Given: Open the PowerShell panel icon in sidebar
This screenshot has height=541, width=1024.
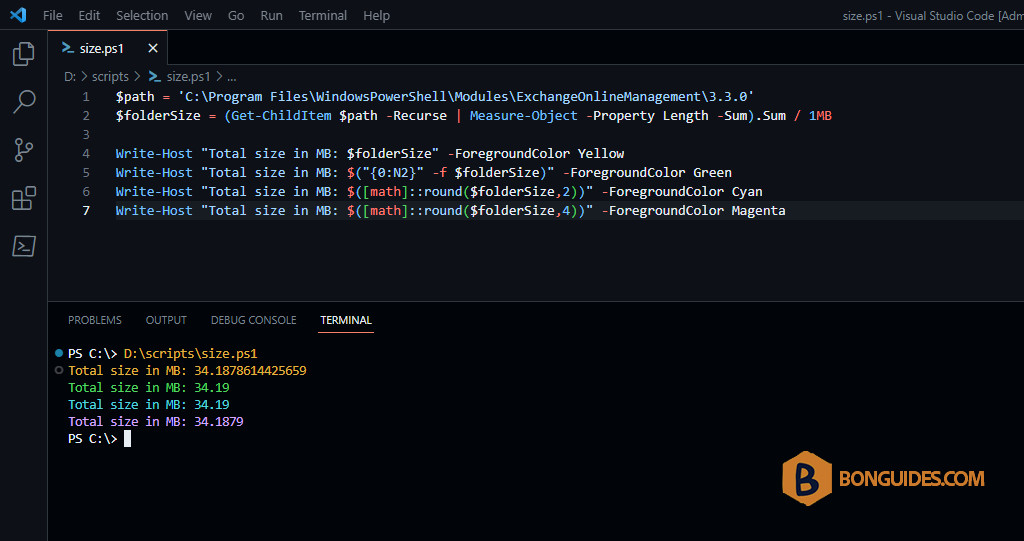Looking at the screenshot, I should [24, 246].
